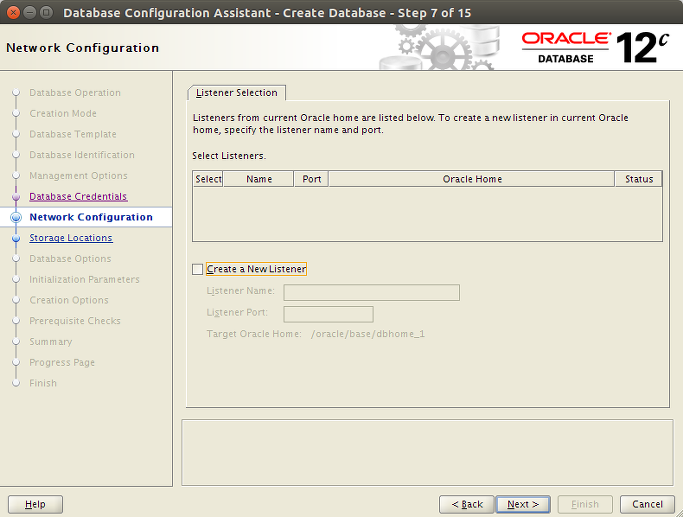Maximize the Database Configuration Assistant window

(x=46, y=12)
